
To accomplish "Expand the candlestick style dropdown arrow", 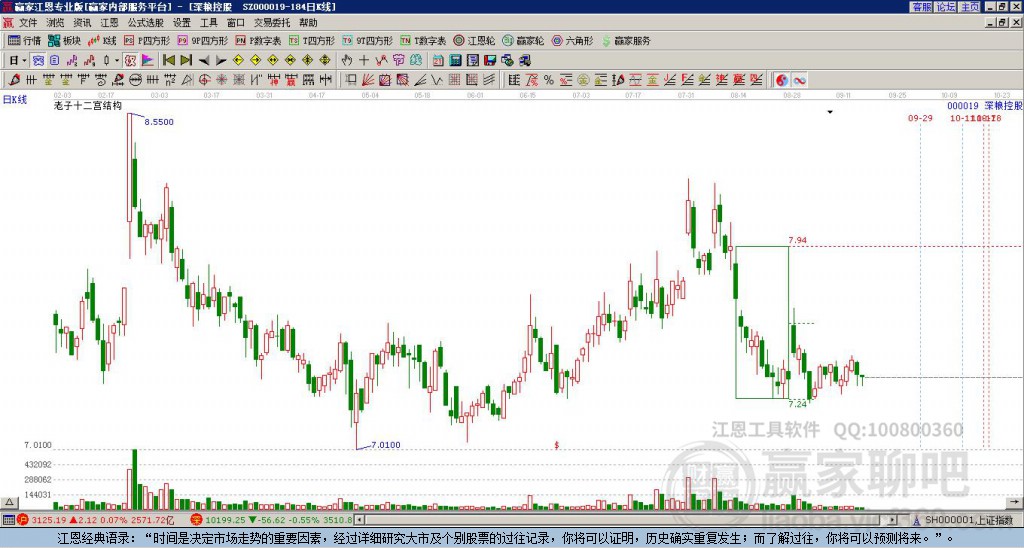I will coord(116,61).
